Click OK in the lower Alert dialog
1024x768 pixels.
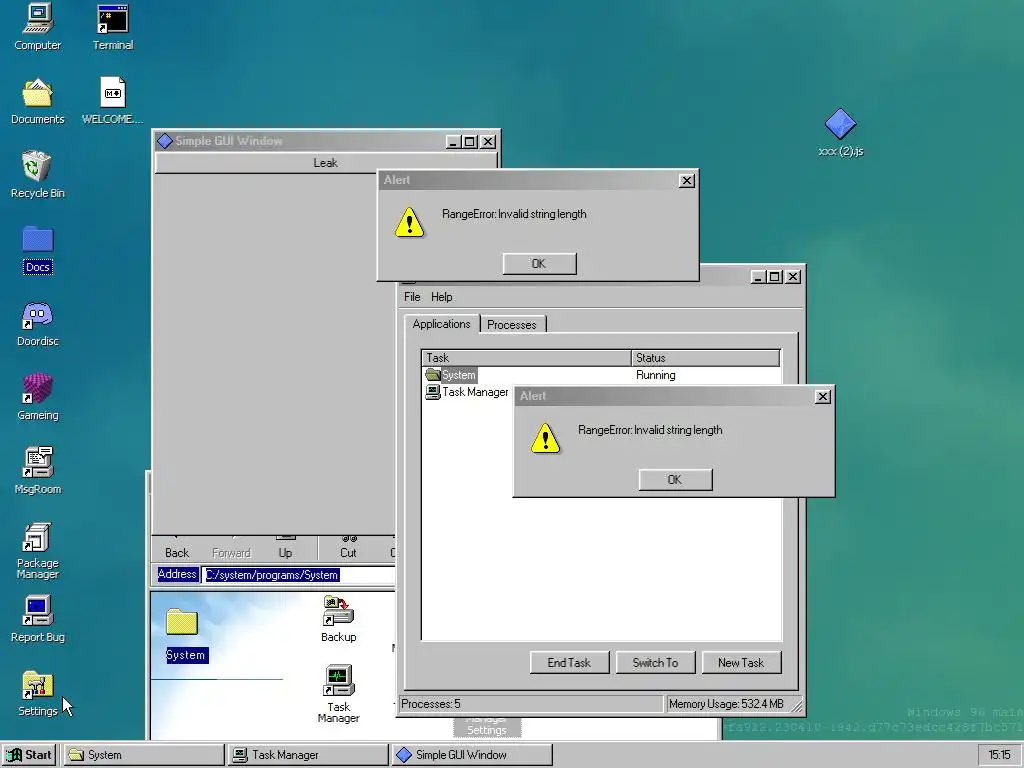tap(675, 480)
